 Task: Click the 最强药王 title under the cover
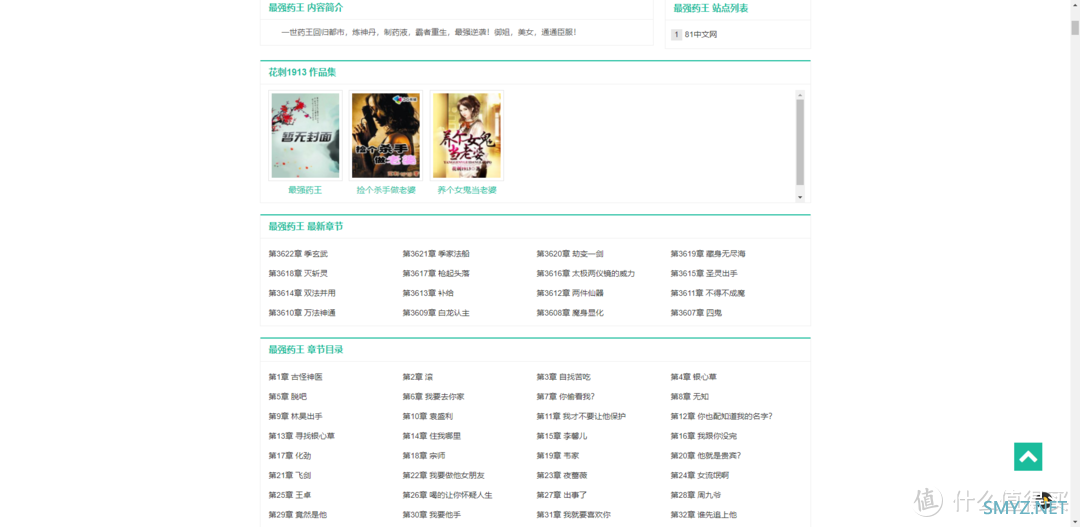click(305, 190)
